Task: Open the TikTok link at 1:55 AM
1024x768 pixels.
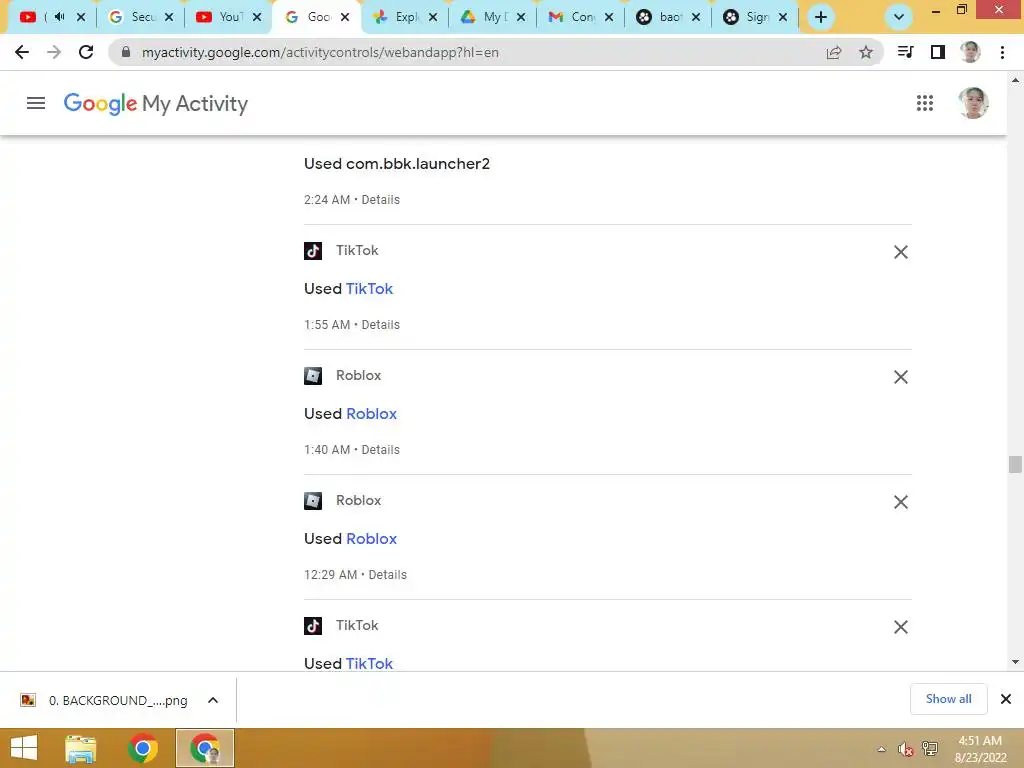Action: pyautogui.click(x=369, y=289)
